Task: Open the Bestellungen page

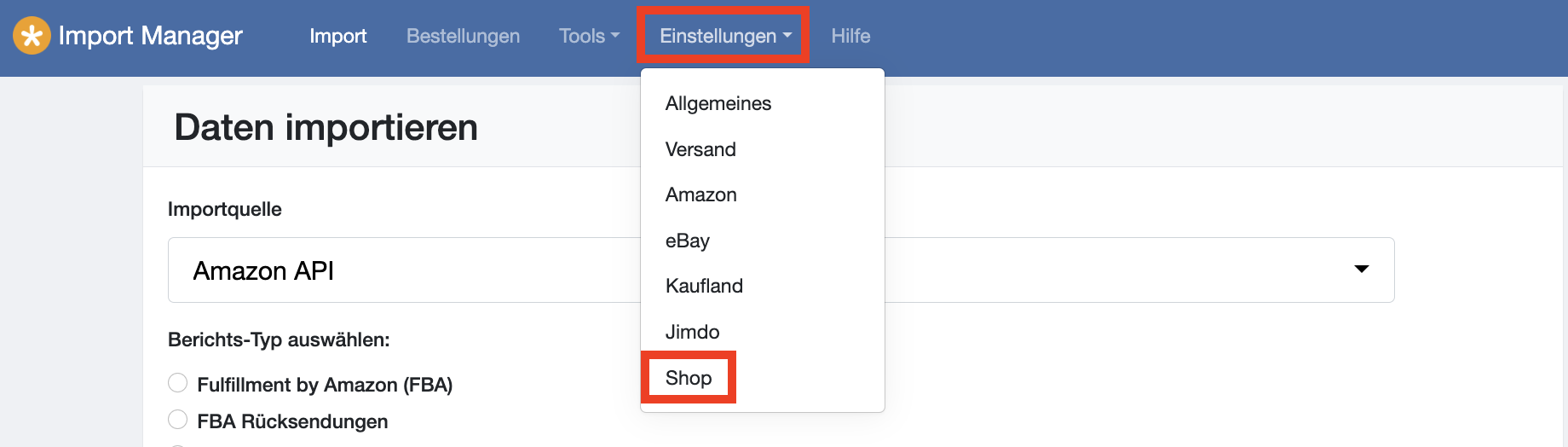Action: [463, 36]
